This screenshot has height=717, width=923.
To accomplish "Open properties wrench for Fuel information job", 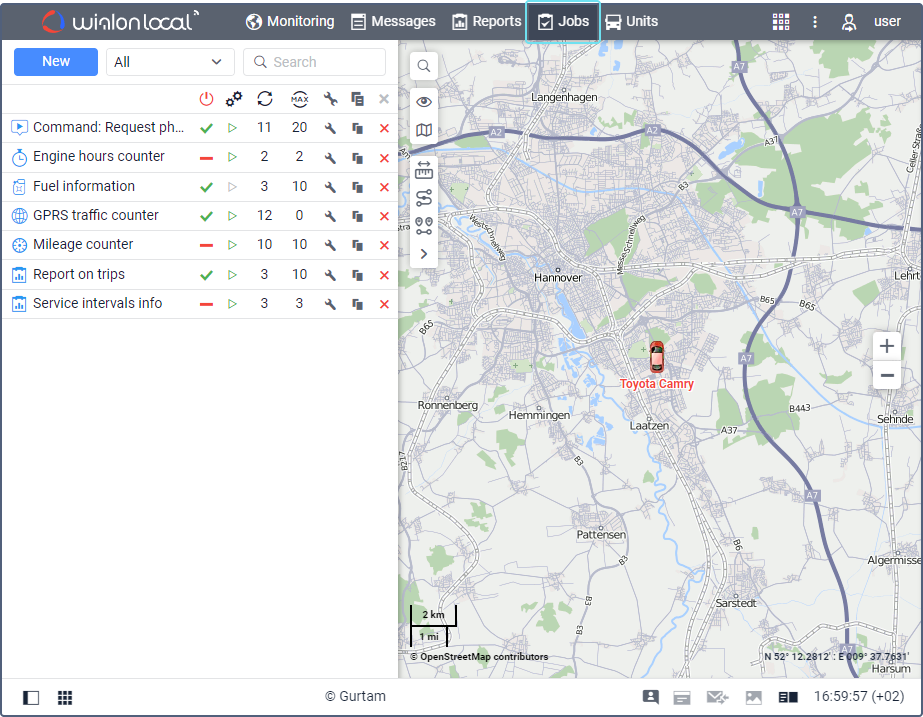I will click(330, 187).
